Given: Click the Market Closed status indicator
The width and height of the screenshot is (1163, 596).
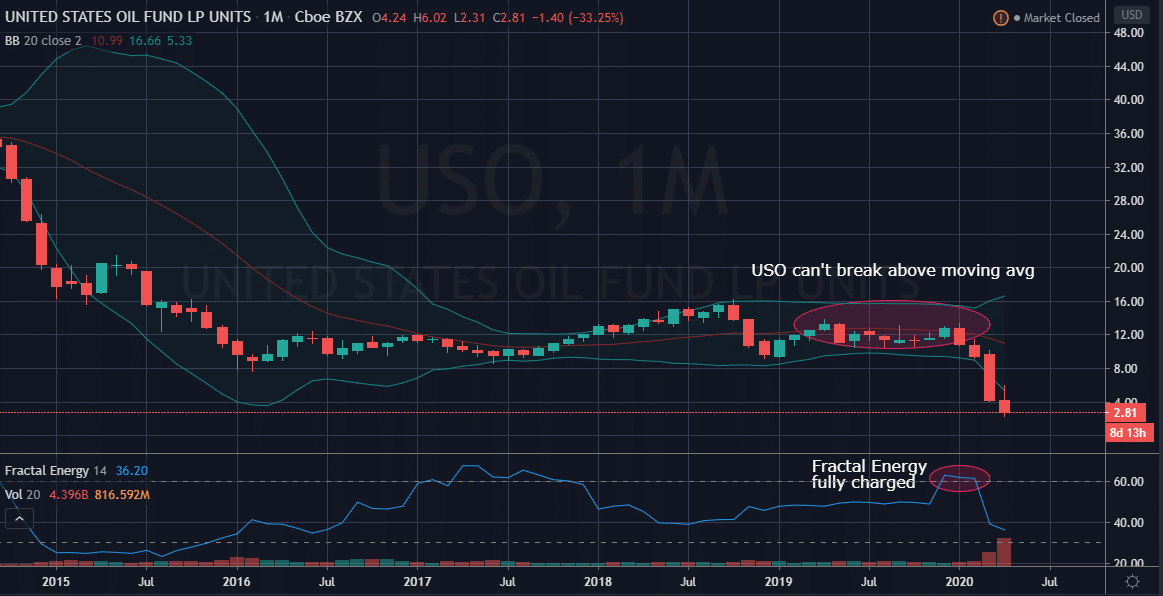Looking at the screenshot, I should click(x=1056, y=17).
